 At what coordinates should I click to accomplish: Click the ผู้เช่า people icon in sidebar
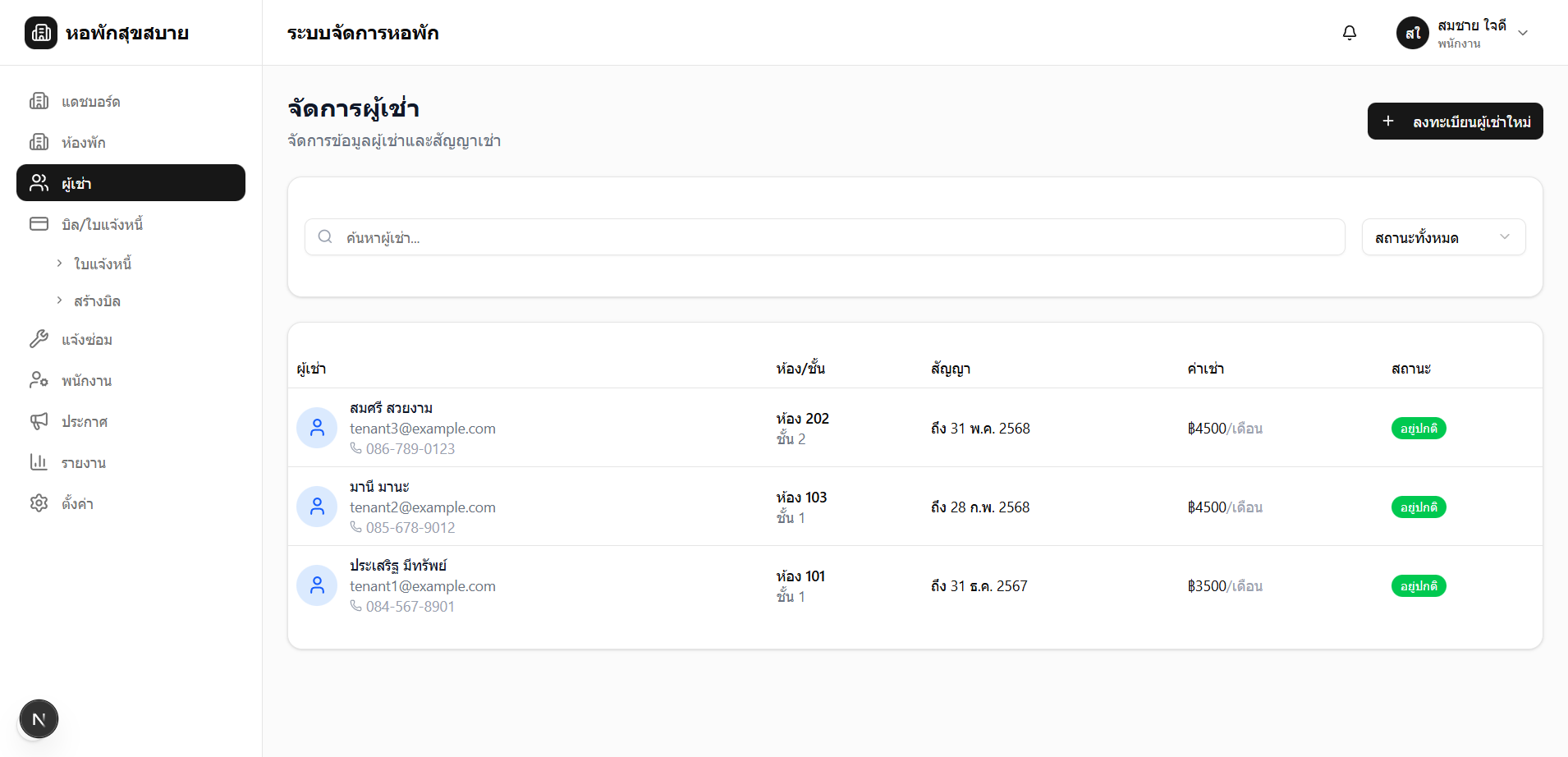[39, 182]
